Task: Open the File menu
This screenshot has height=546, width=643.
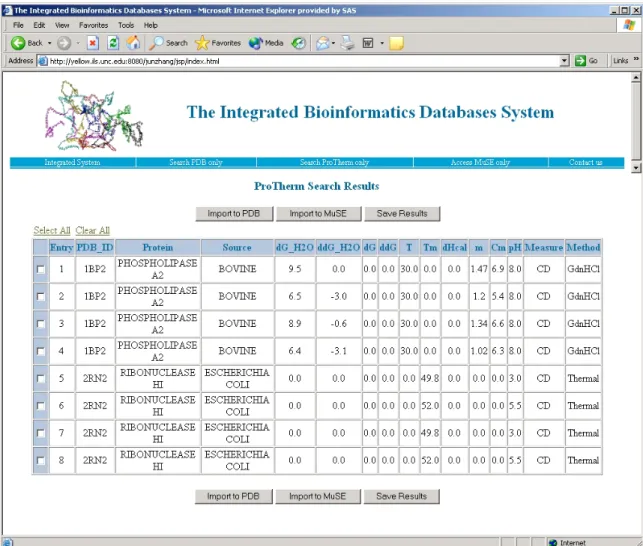Action: (18, 25)
